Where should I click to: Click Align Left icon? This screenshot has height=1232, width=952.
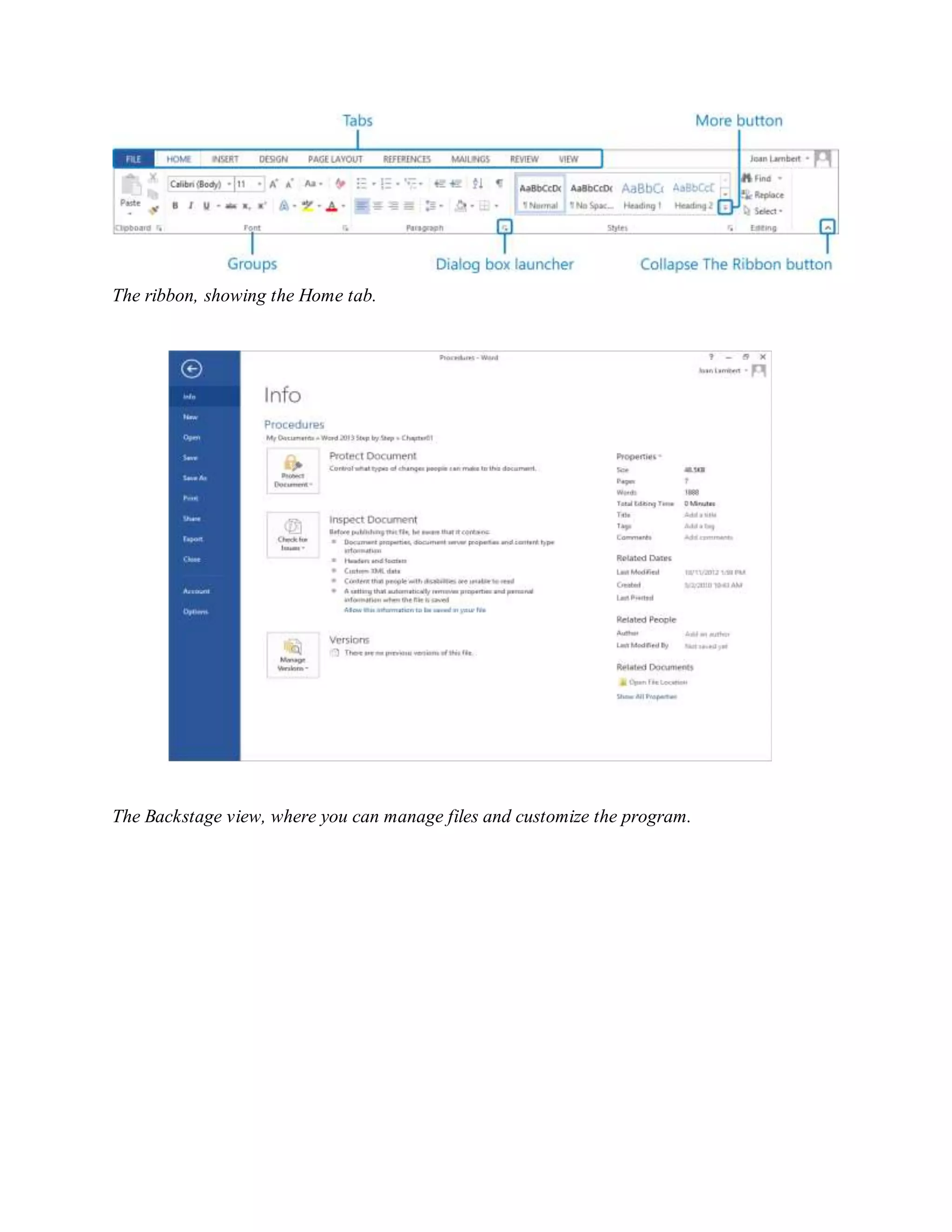pos(362,206)
